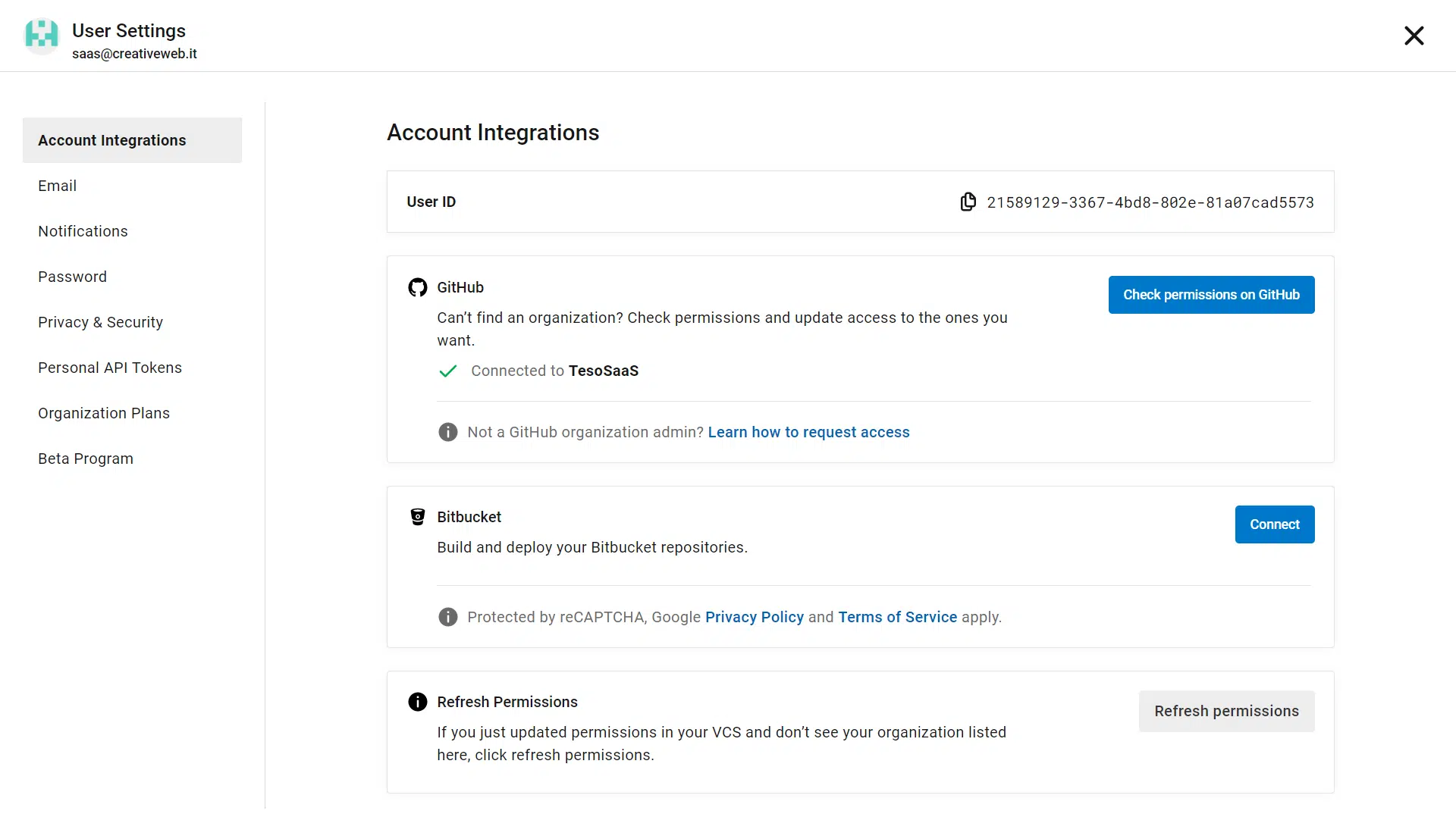1456x839 pixels.
Task: Close the User Settings panel
Action: pos(1414,36)
